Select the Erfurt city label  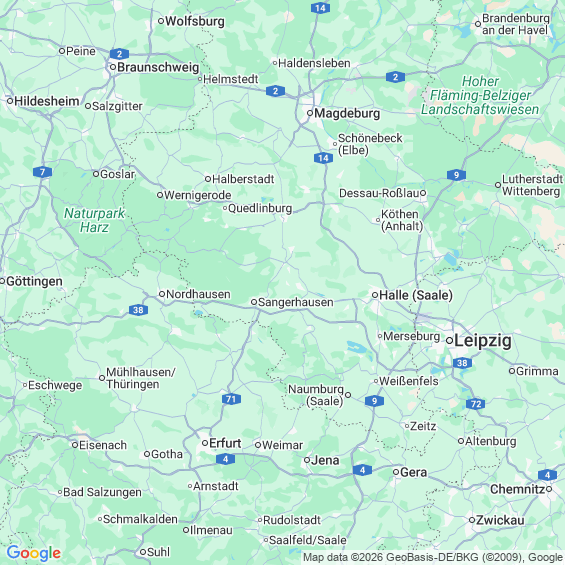225,443
